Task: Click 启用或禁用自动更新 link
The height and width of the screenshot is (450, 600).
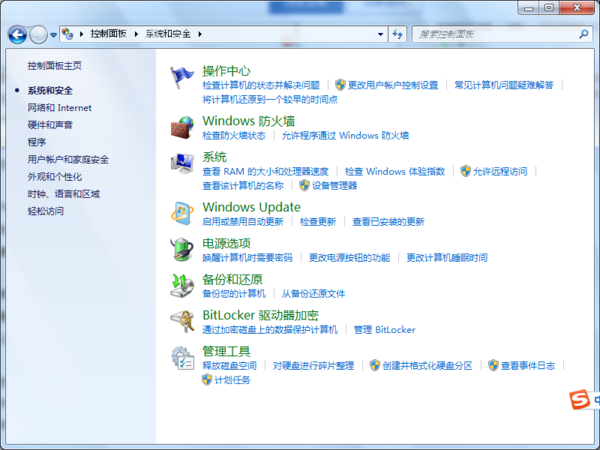Action: click(243, 222)
